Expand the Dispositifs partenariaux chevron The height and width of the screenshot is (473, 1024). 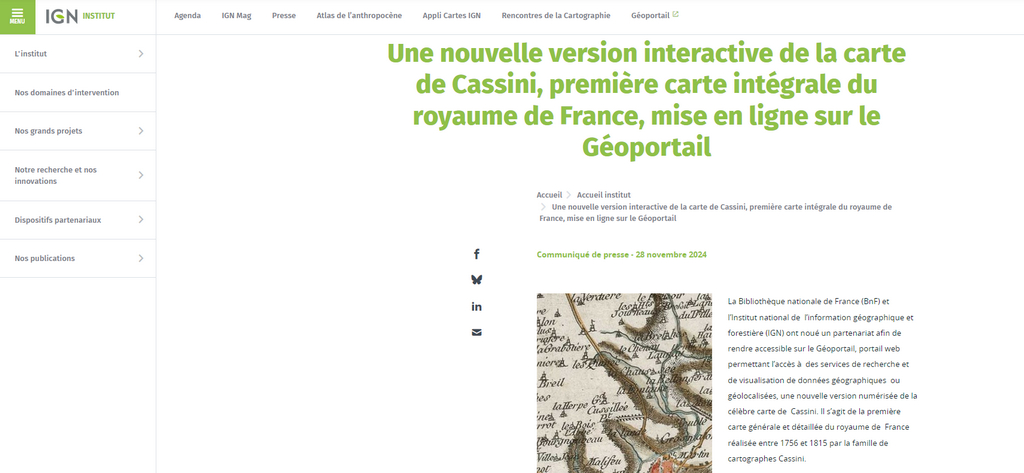click(x=140, y=220)
